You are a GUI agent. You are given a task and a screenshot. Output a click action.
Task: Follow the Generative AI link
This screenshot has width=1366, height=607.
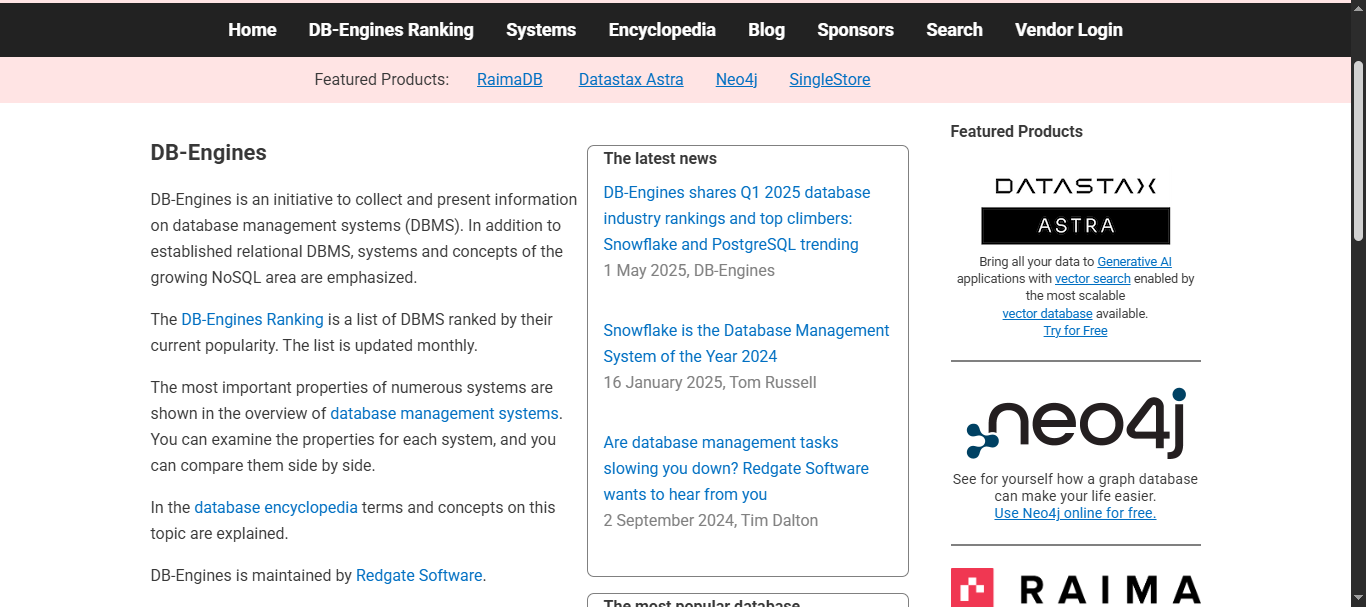pyautogui.click(x=1134, y=262)
